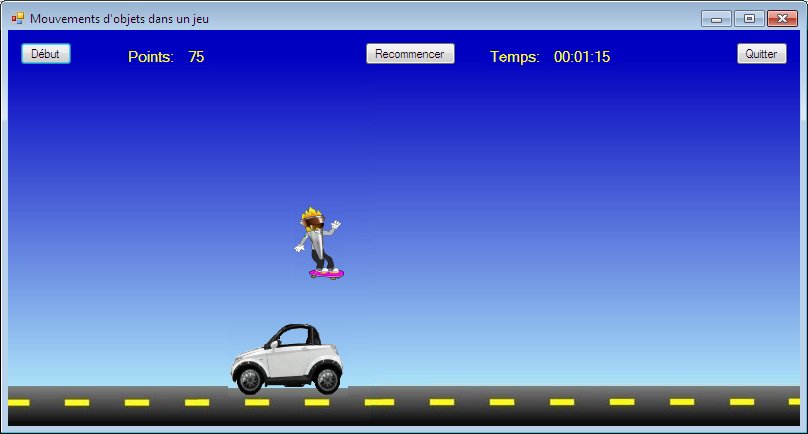Image resolution: width=808 pixels, height=434 pixels.
Task: Minimize the game window
Action: tap(716, 19)
